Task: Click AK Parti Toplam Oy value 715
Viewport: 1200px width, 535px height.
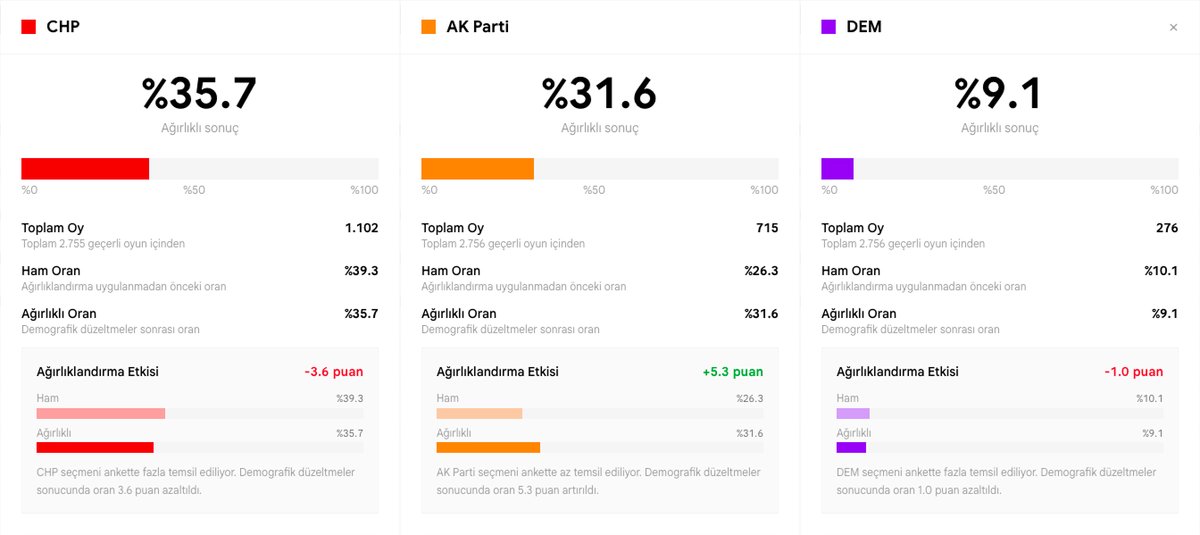Action: tap(767, 228)
